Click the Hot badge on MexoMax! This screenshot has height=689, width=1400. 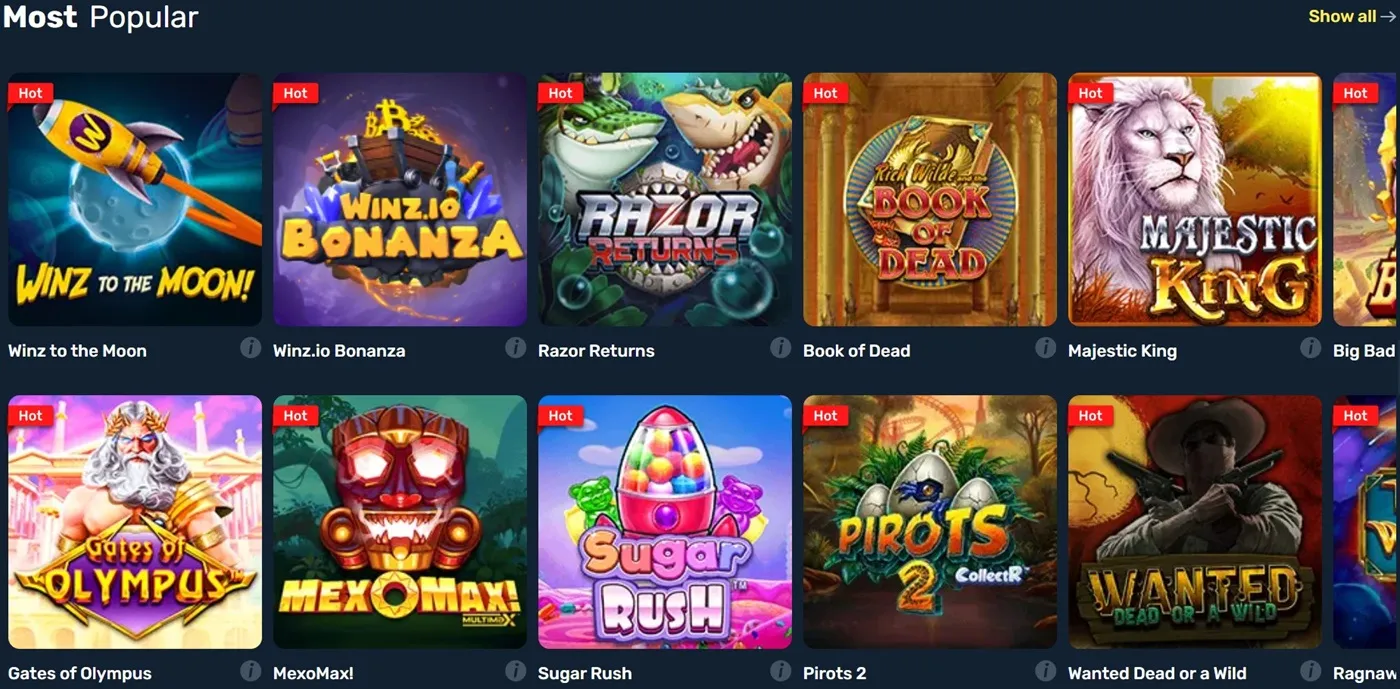296,416
